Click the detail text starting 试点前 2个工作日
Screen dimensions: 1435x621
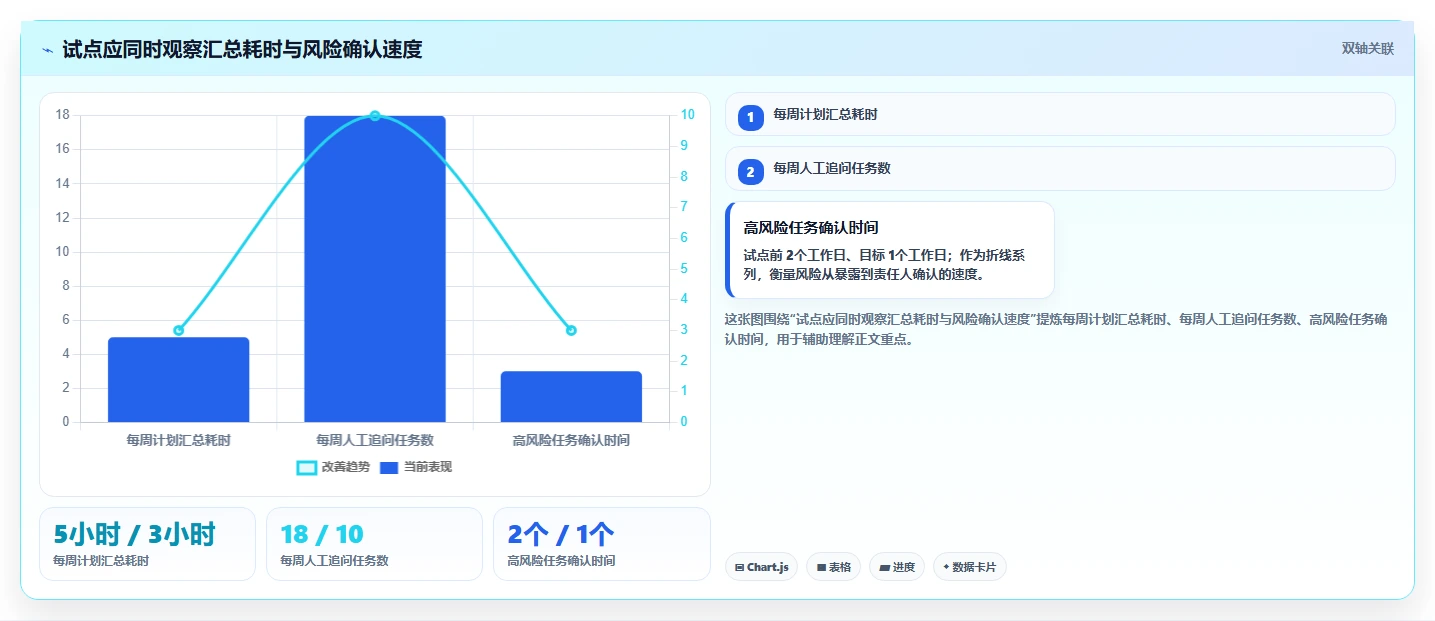pyautogui.click(x=884, y=264)
